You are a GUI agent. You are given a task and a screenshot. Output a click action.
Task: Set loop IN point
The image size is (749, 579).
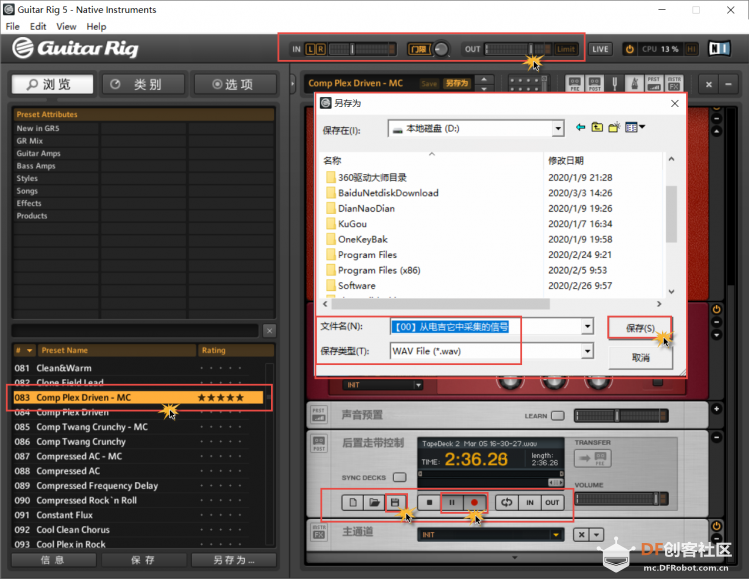pyautogui.click(x=530, y=503)
